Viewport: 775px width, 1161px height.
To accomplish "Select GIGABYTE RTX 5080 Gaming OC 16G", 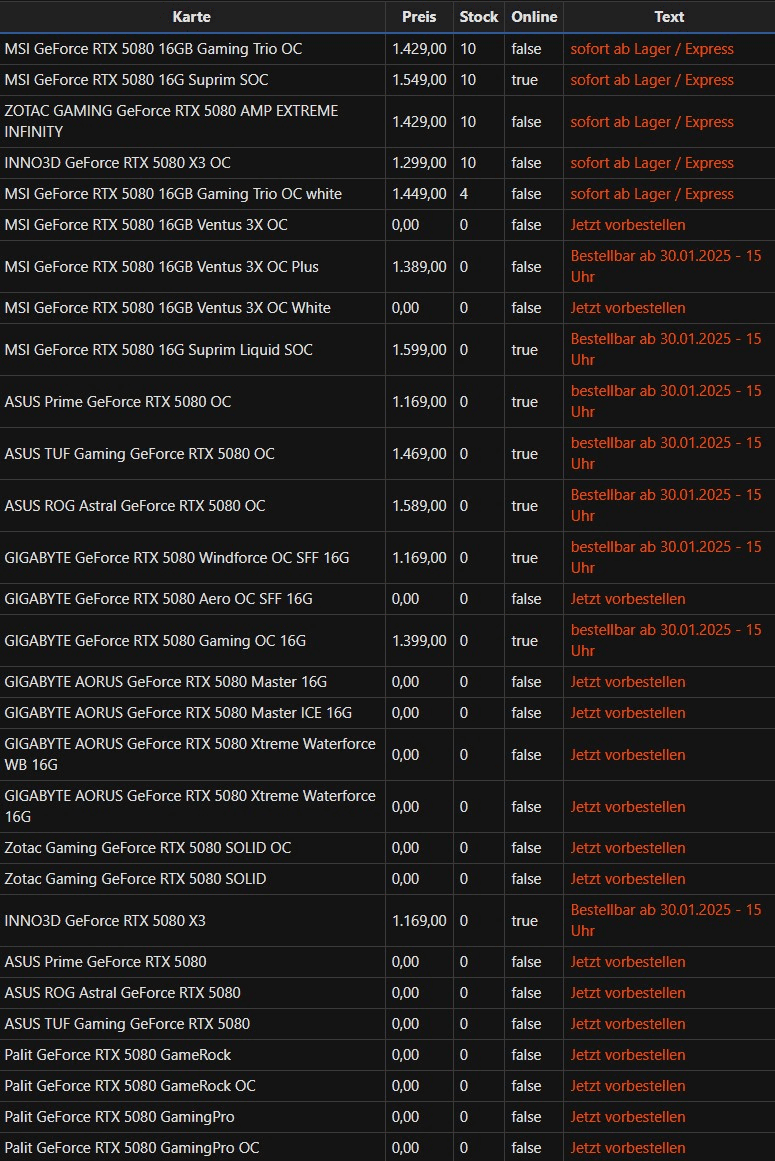I will 155,640.
